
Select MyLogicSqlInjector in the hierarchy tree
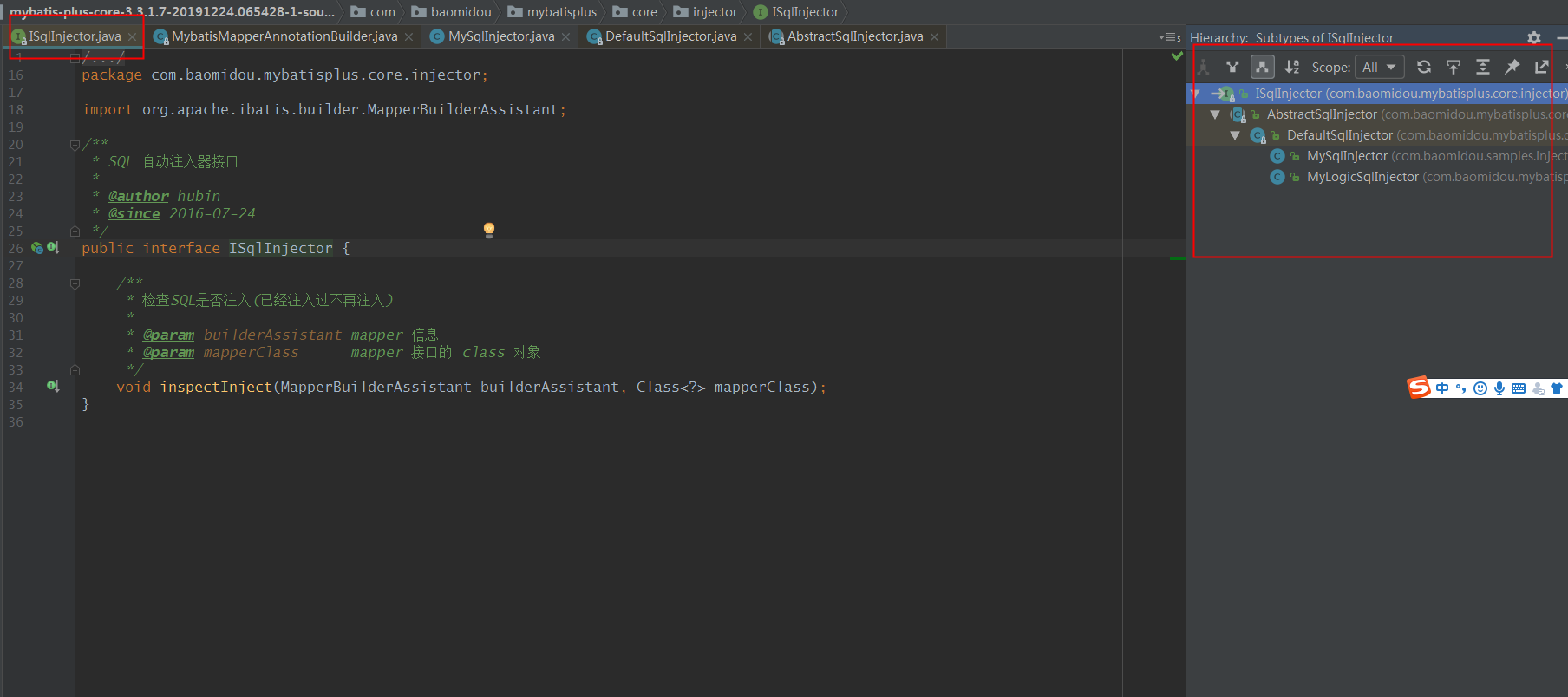1377,177
